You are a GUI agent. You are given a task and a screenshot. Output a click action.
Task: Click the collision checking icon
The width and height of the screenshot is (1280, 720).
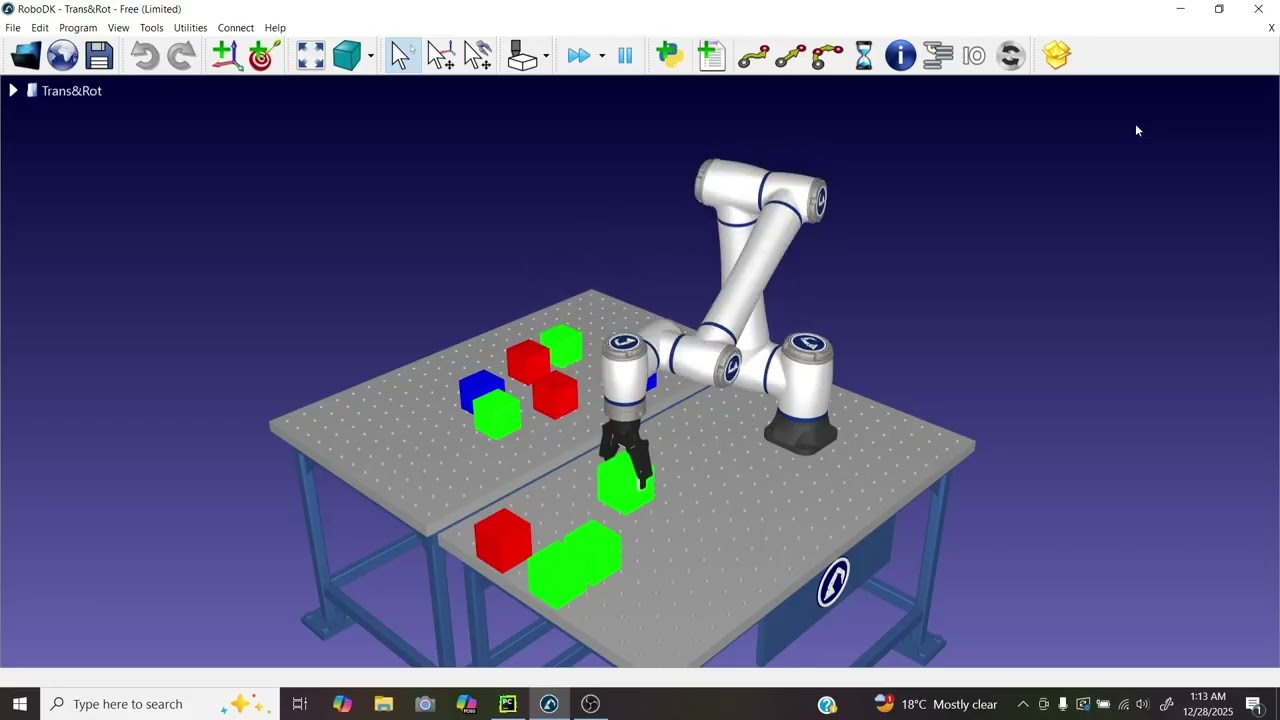pyautogui.click(x=522, y=56)
